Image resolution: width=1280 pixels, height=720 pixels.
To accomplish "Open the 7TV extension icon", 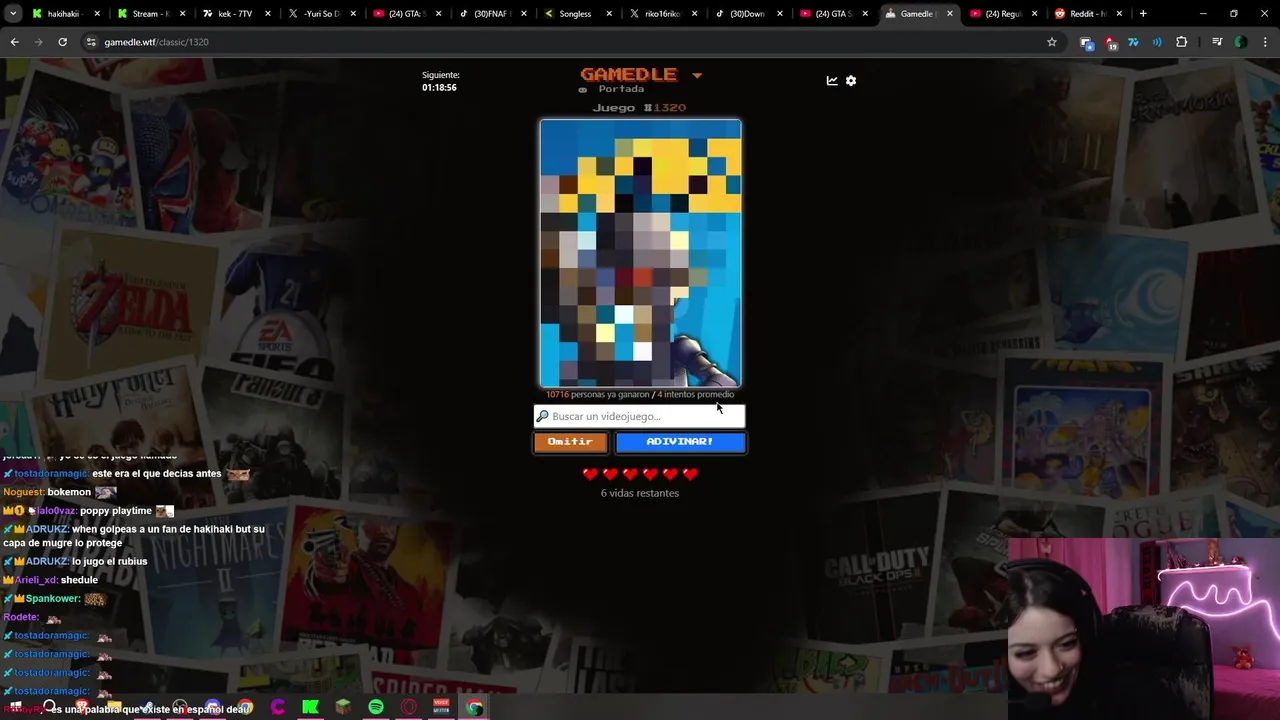I will coord(1133,42).
